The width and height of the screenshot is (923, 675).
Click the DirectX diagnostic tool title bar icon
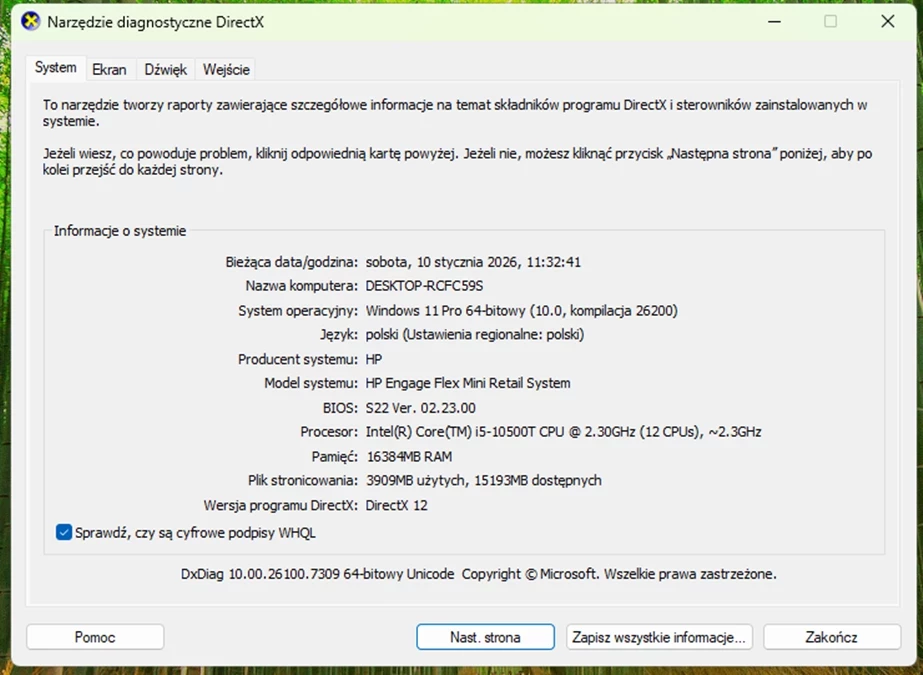point(31,22)
